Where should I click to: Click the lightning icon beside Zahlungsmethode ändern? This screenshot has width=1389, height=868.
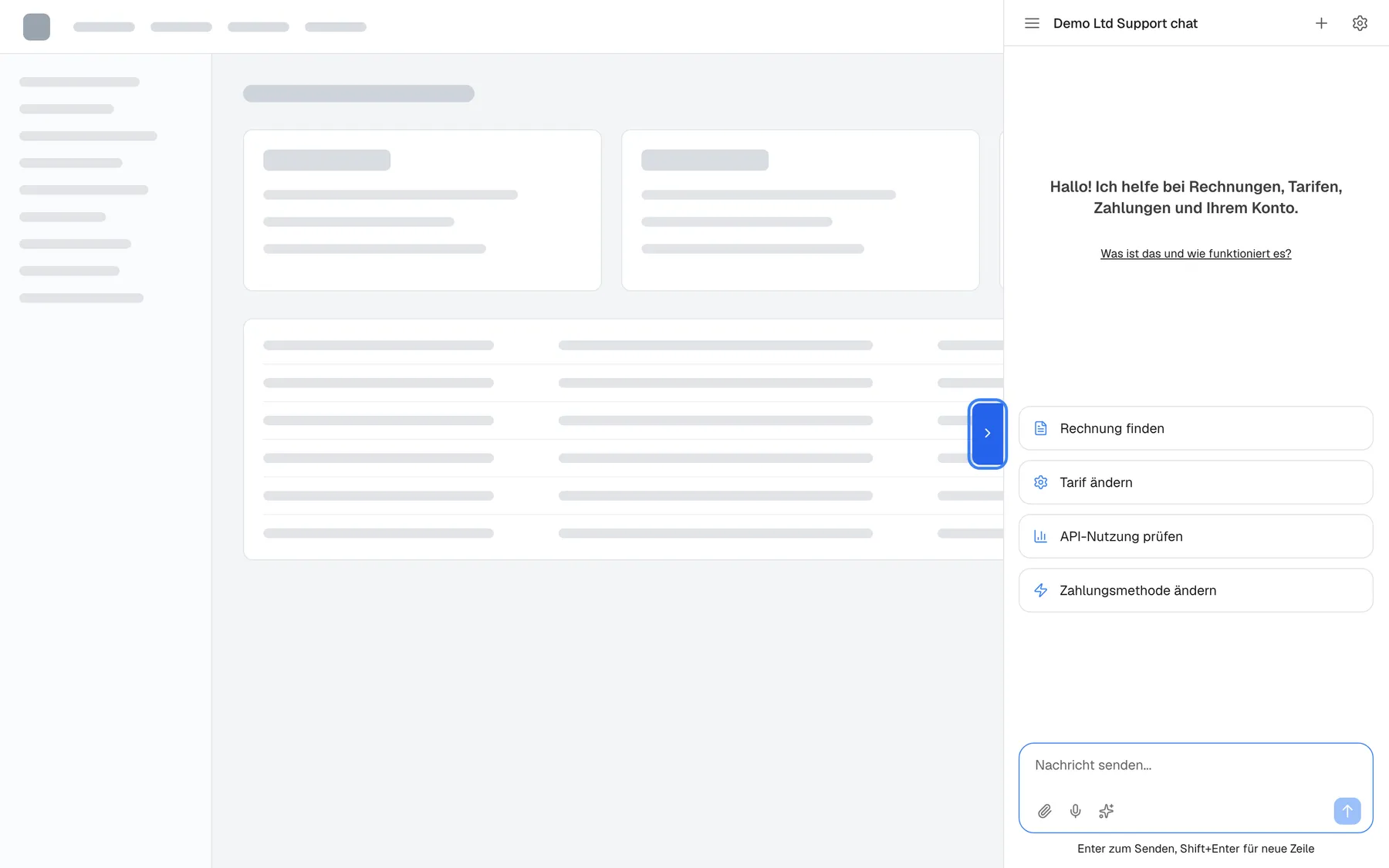[1040, 590]
